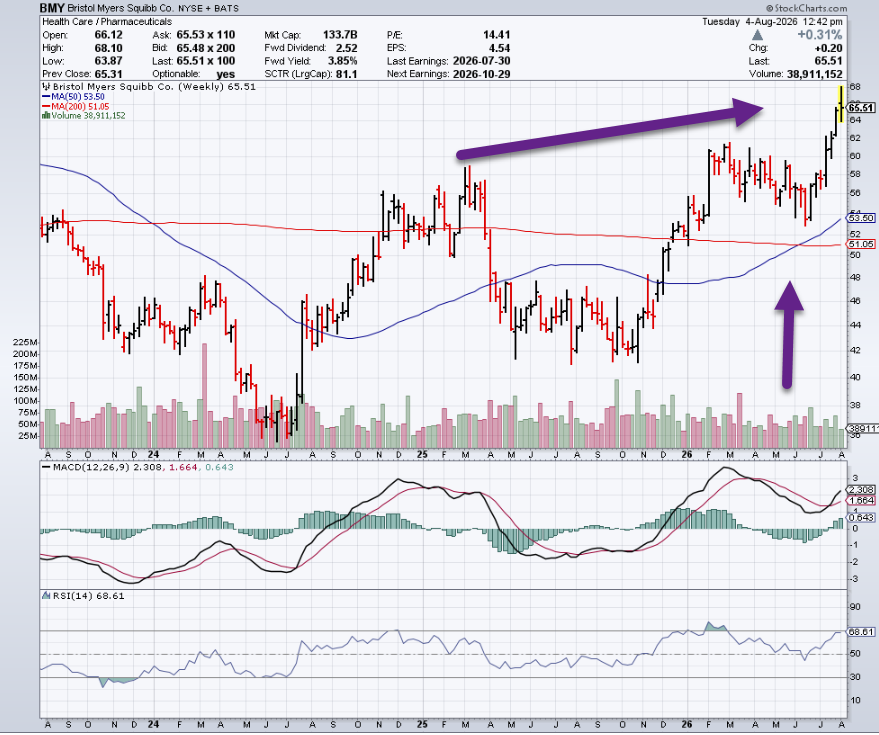Image resolution: width=879 pixels, height=735 pixels.
Task: Click the Bid quote 65.48 x 200
Action: point(206,48)
